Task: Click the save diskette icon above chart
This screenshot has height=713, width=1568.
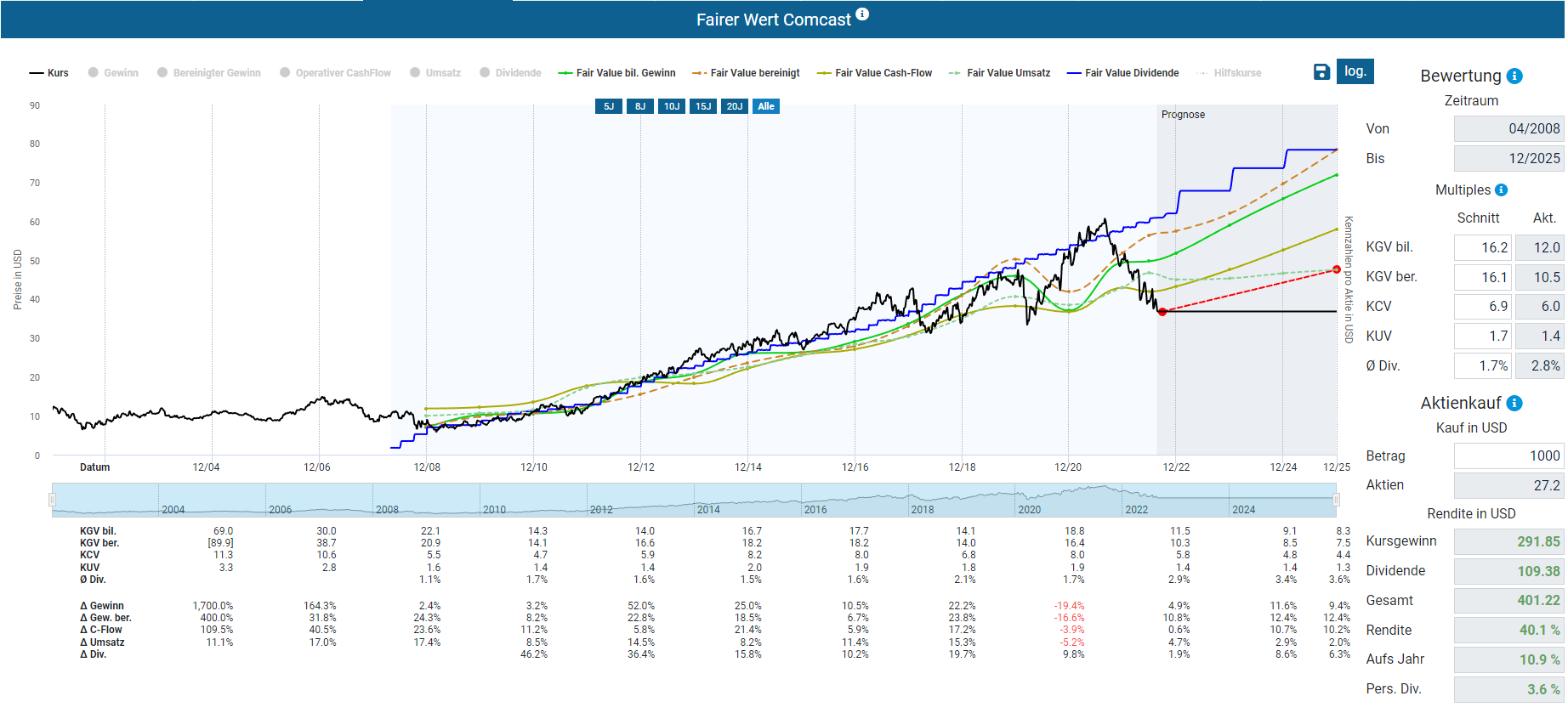Action: pyautogui.click(x=1321, y=72)
